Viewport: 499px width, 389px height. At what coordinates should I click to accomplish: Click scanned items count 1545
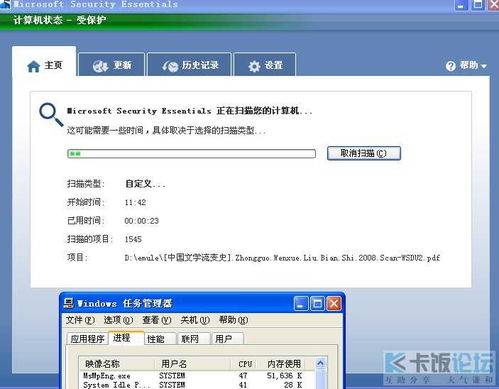(x=133, y=239)
